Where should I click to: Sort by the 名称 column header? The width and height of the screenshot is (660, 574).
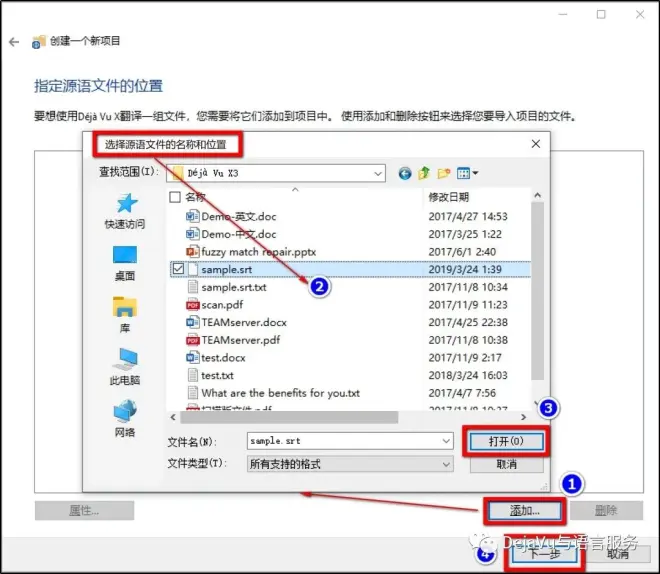[195, 197]
